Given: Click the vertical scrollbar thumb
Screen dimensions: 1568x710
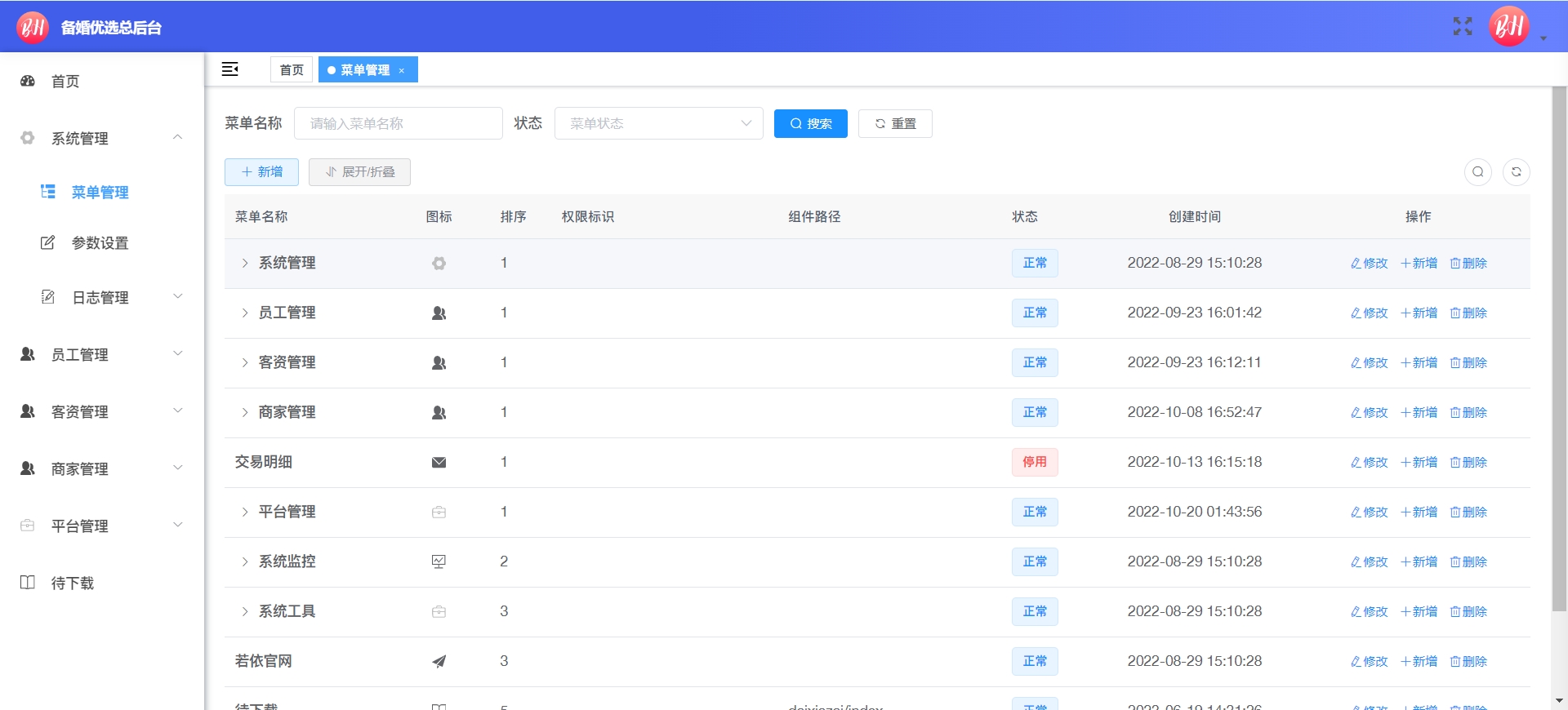Looking at the screenshot, I should pyautogui.click(x=1559, y=349).
